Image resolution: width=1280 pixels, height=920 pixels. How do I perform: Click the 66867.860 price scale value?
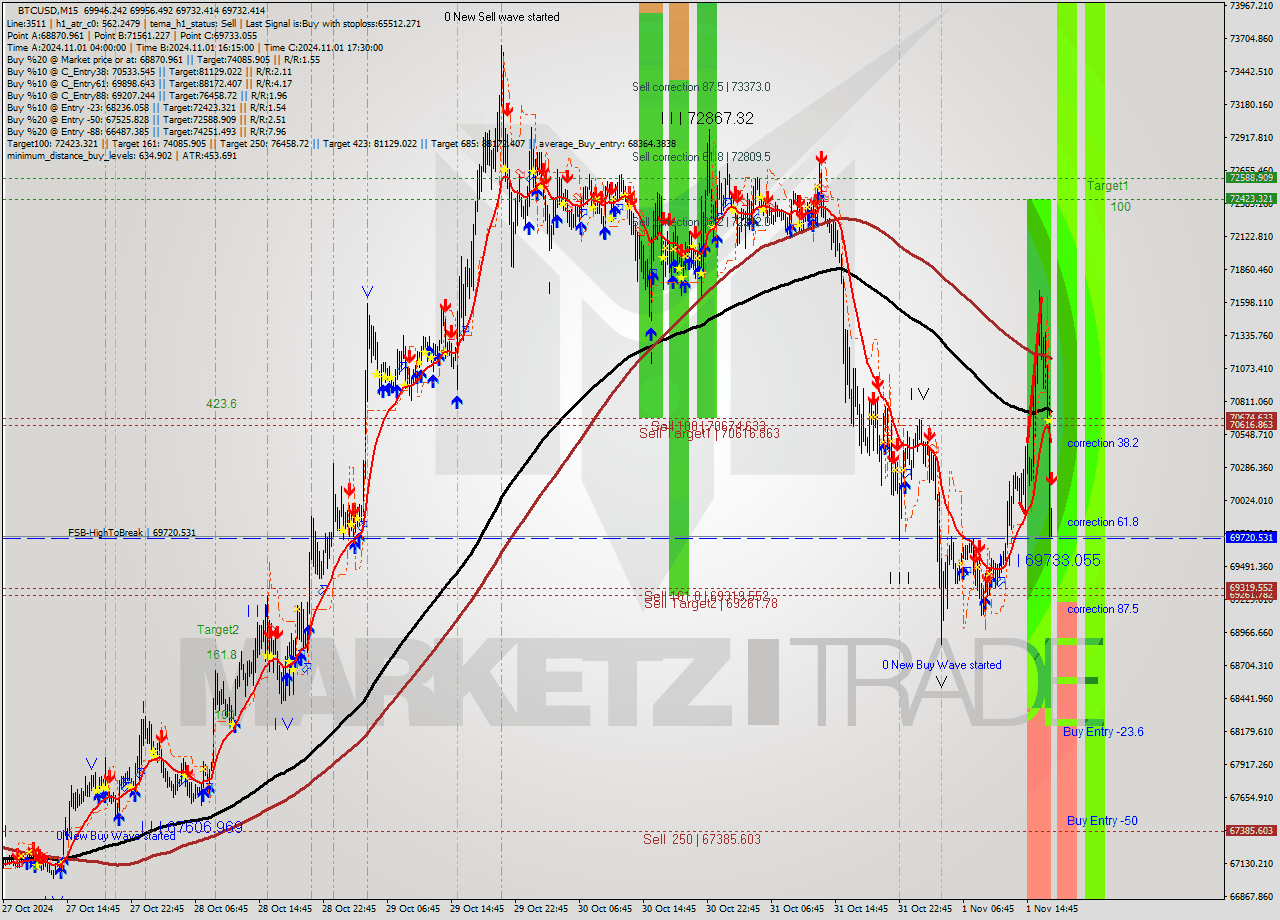point(1251,896)
